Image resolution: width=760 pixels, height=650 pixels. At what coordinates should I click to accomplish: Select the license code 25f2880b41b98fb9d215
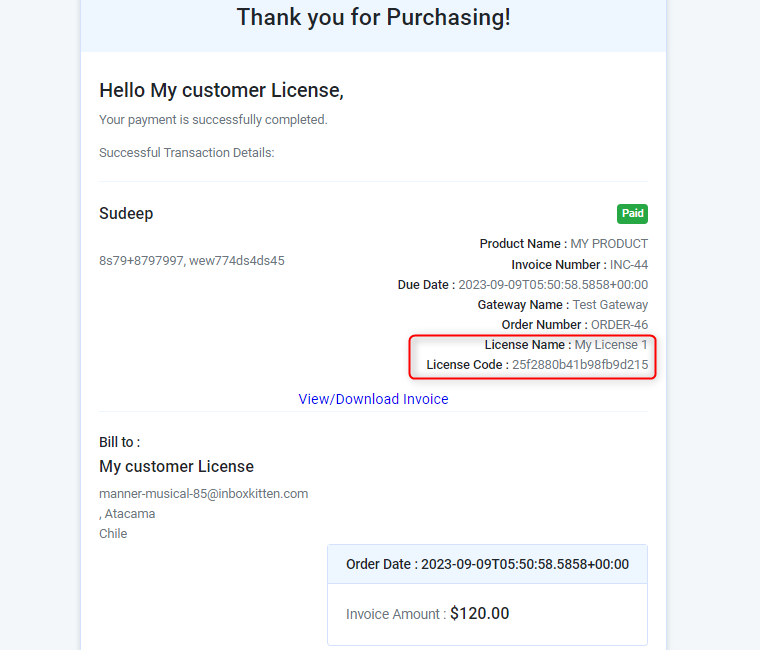[580, 365]
